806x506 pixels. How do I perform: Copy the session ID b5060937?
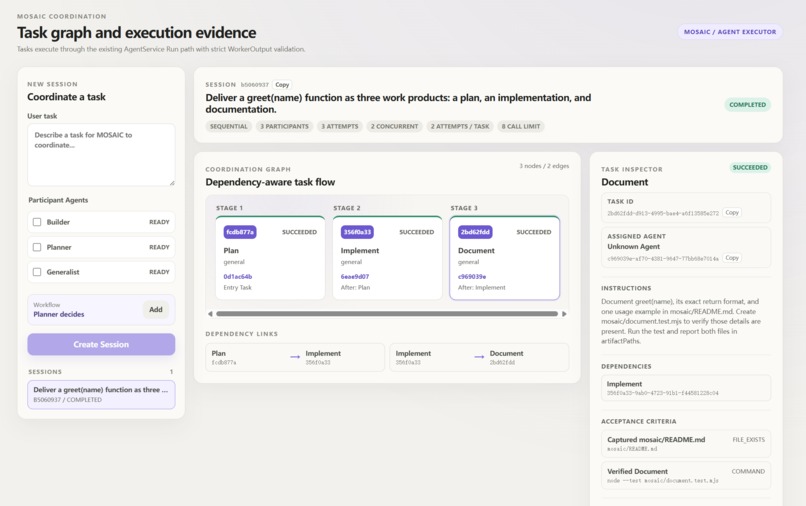click(x=282, y=85)
